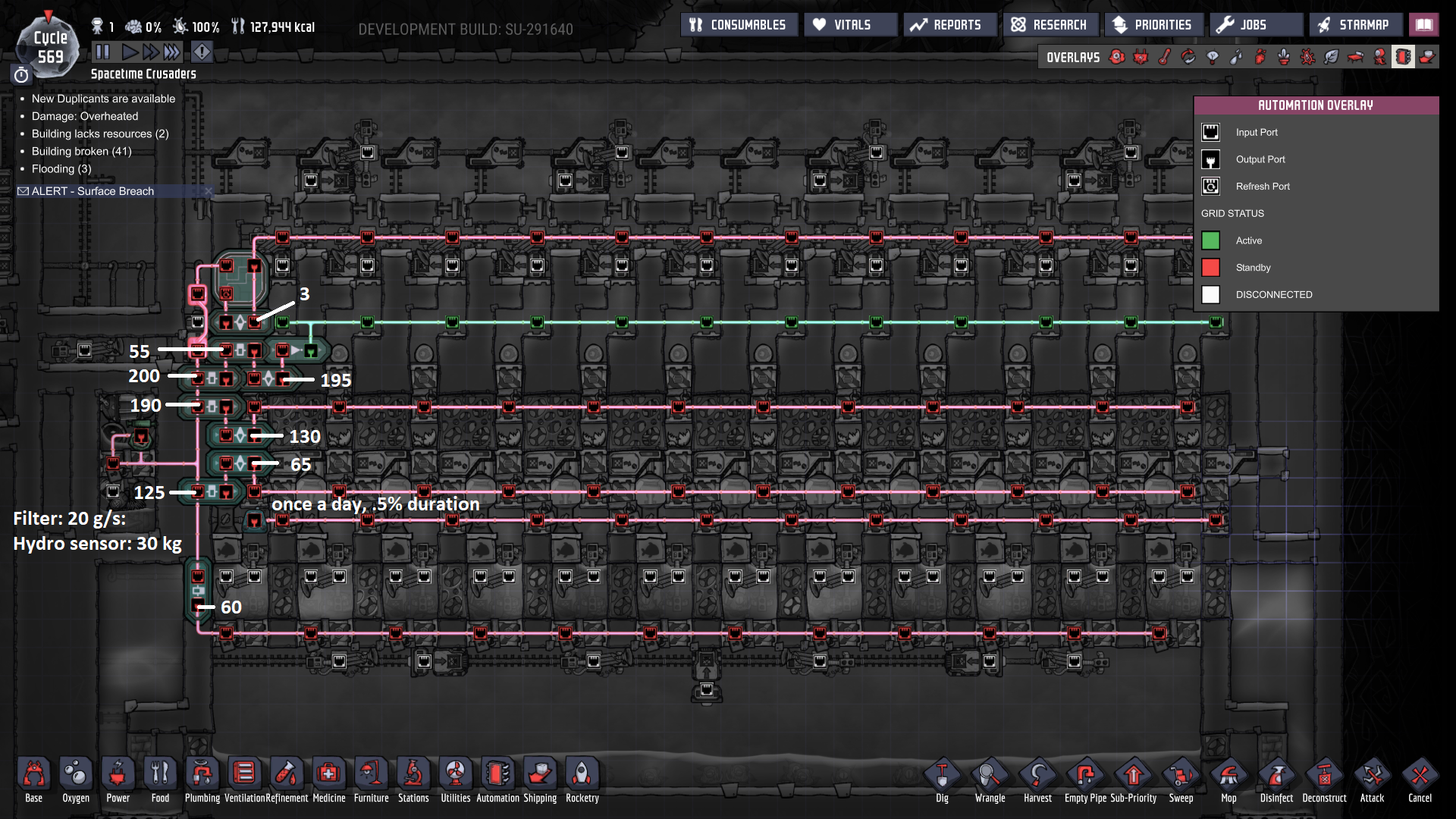
Task: Open the Oxygen overlay
Action: [x=1117, y=57]
